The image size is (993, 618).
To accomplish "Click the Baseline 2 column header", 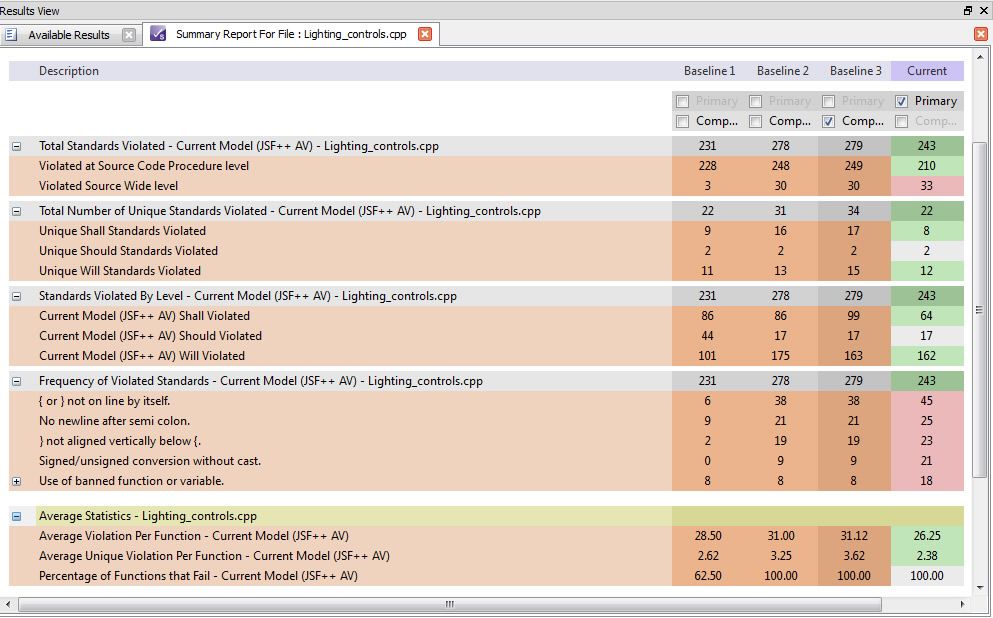I will tap(782, 71).
